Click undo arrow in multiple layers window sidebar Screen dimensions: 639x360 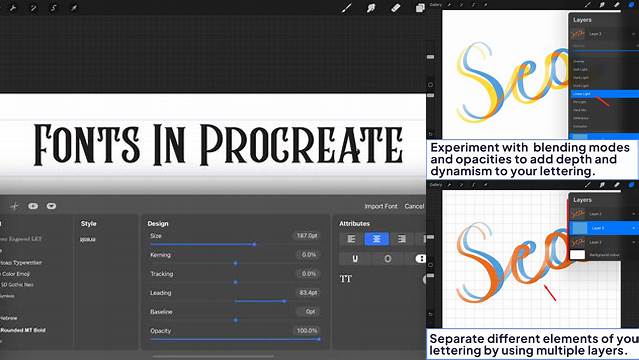[x=431, y=314]
